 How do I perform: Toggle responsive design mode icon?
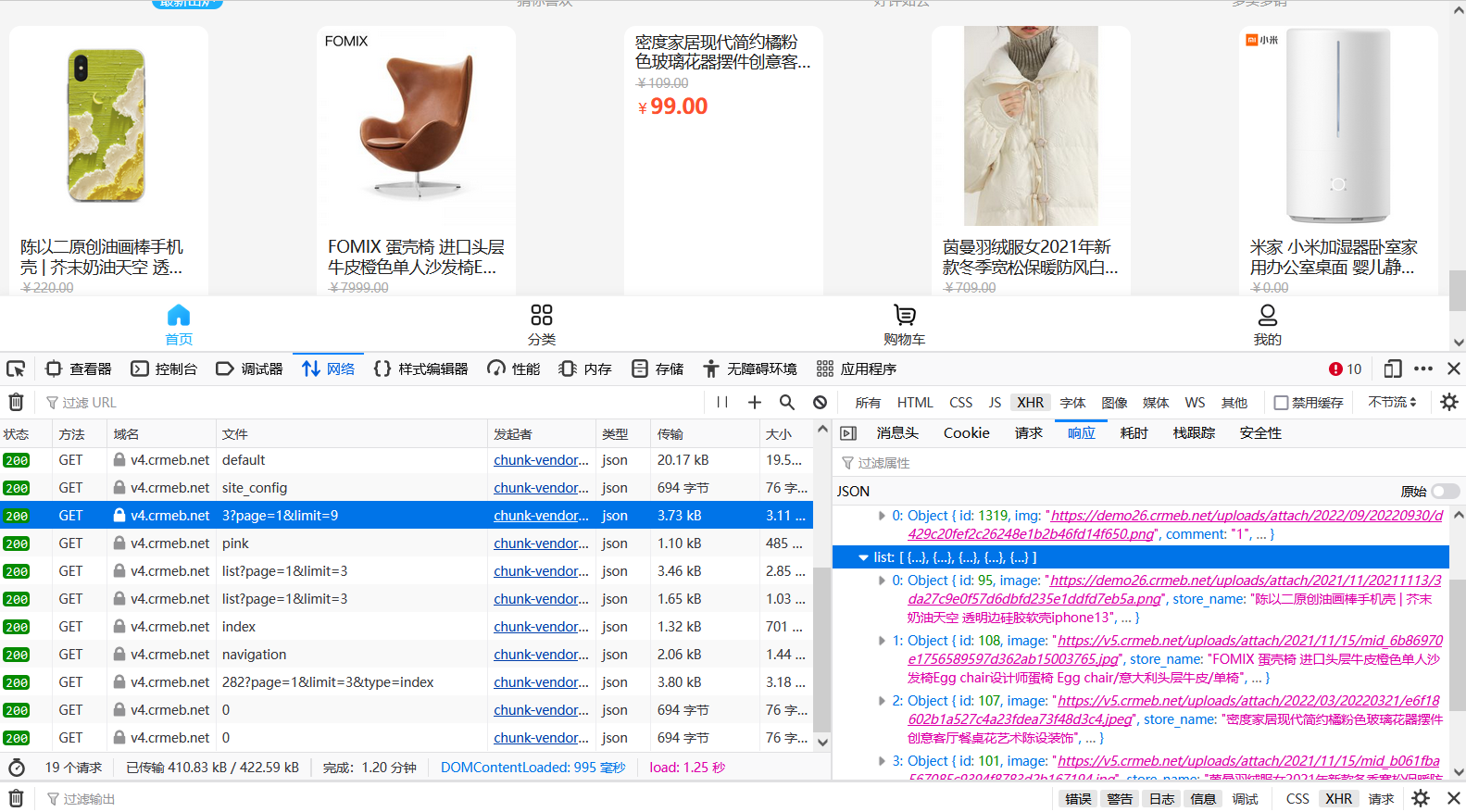coord(1392,369)
